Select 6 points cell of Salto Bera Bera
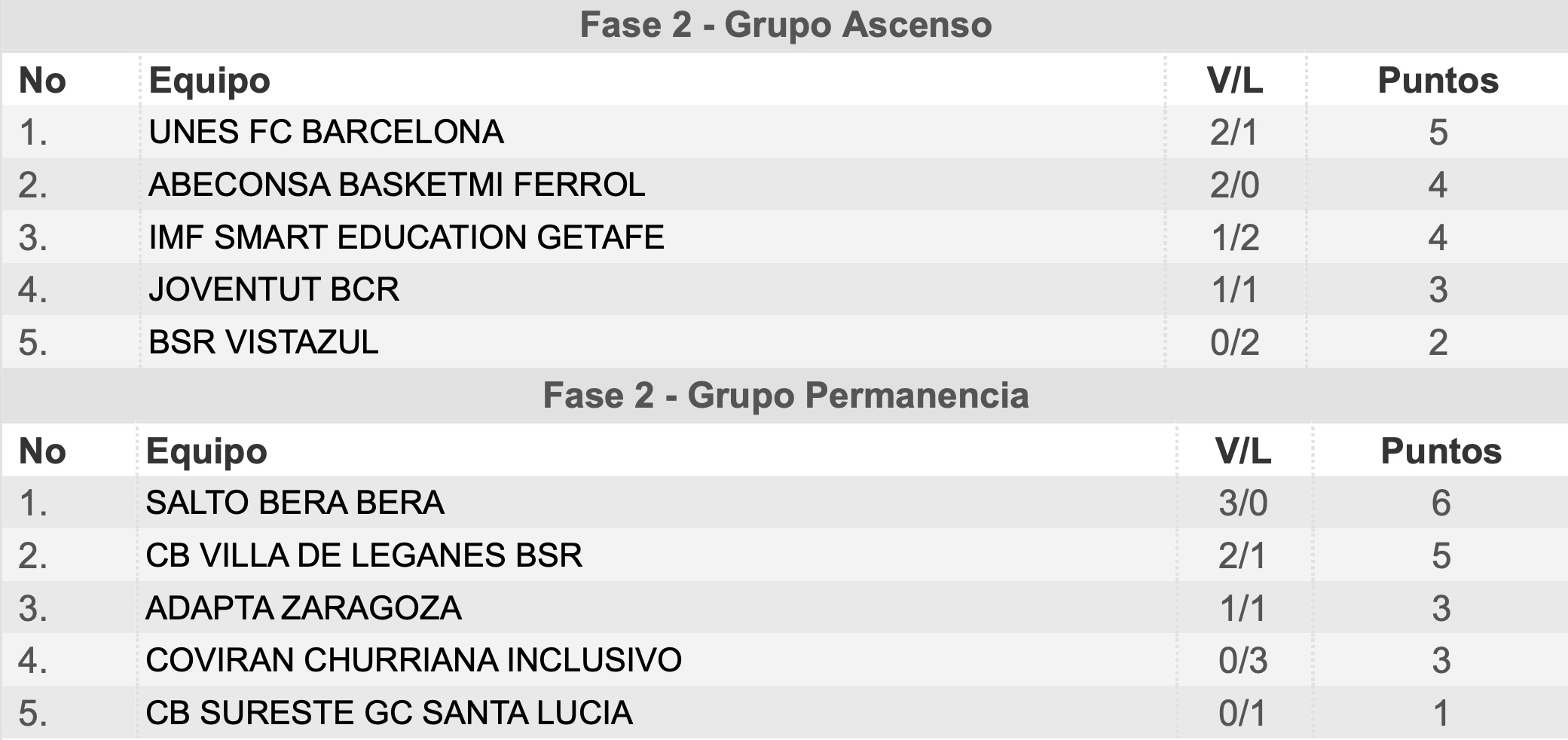 click(1441, 503)
